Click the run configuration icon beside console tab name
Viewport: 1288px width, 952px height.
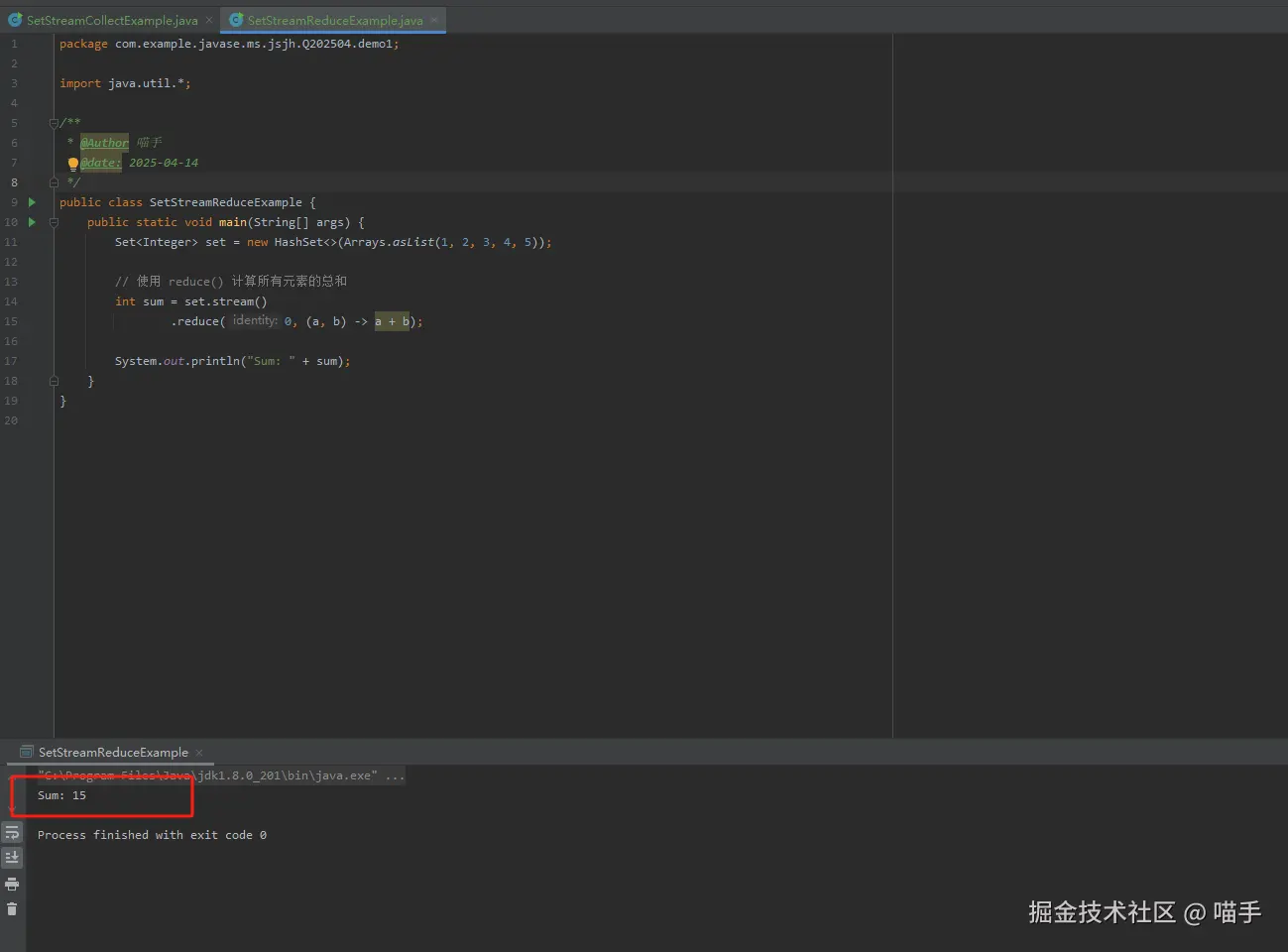pyautogui.click(x=27, y=752)
